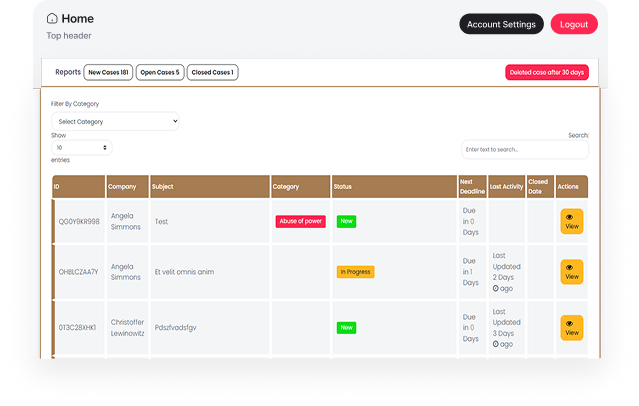
Task: Focus the search text field
Action: [x=524, y=149]
